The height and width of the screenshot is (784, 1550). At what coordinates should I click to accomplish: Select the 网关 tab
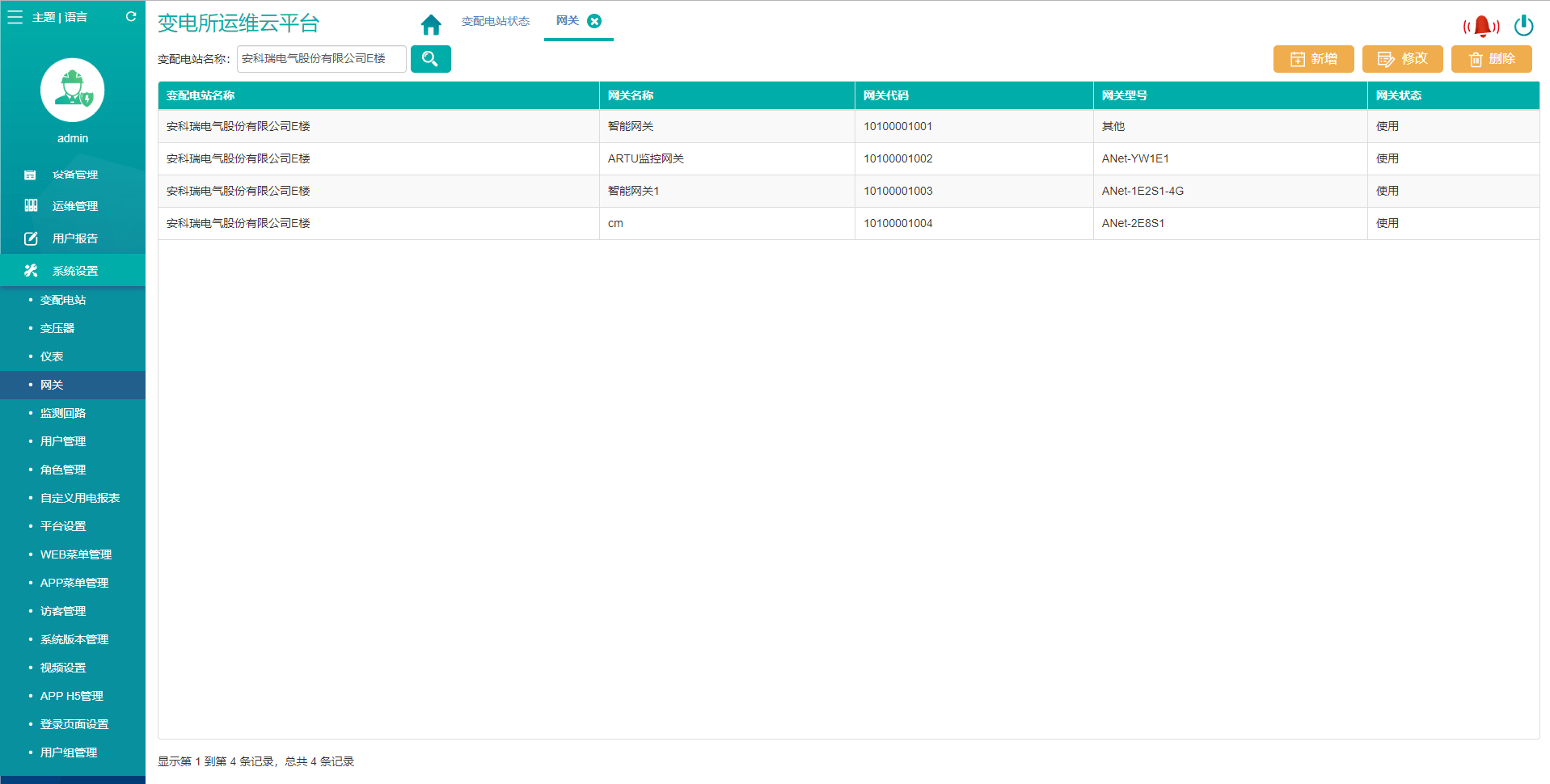[x=568, y=21]
